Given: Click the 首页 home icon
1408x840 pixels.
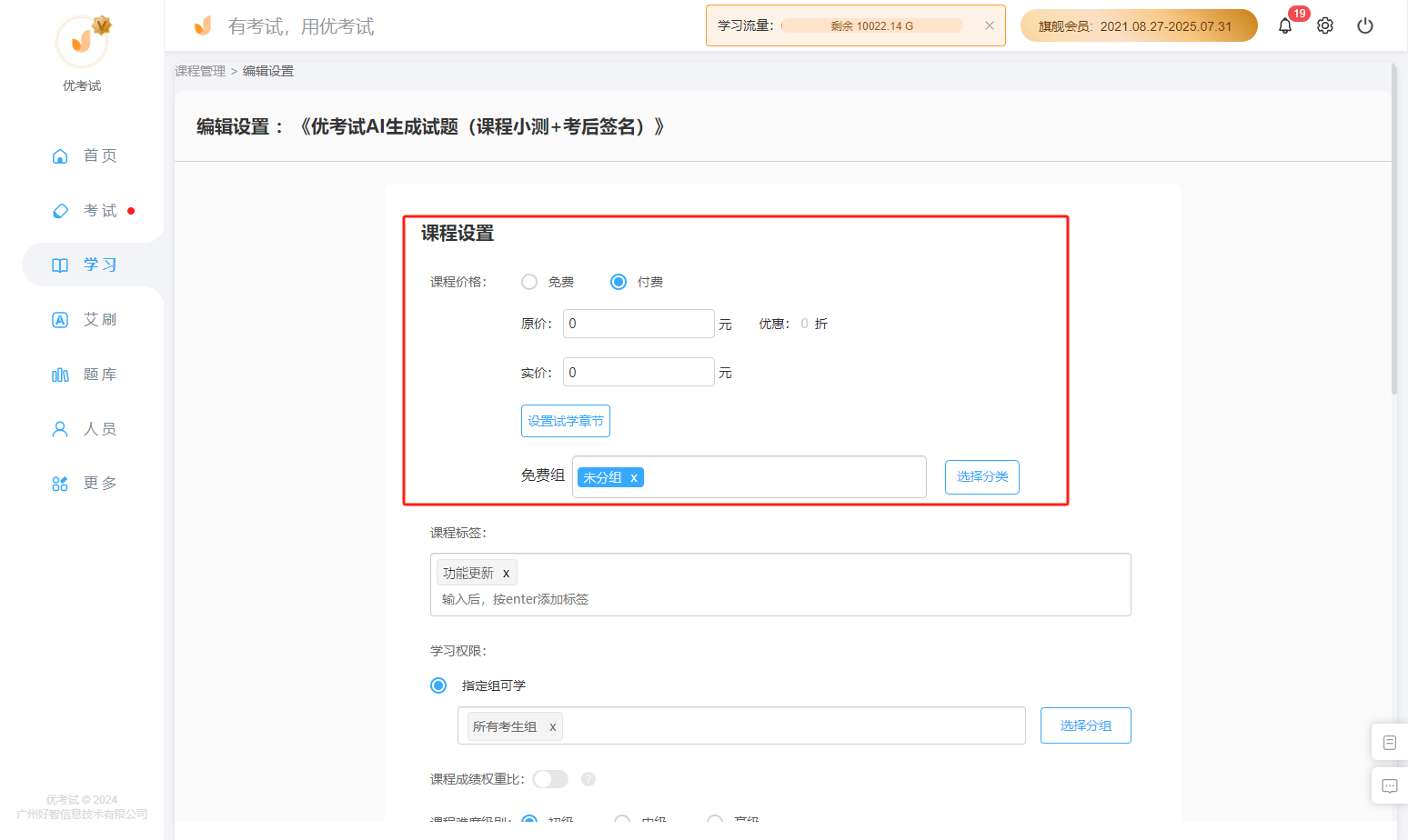Looking at the screenshot, I should [x=60, y=156].
